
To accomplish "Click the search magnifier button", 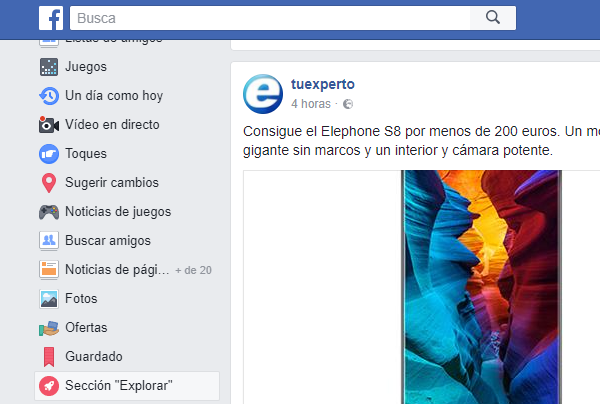I will tap(493, 18).
